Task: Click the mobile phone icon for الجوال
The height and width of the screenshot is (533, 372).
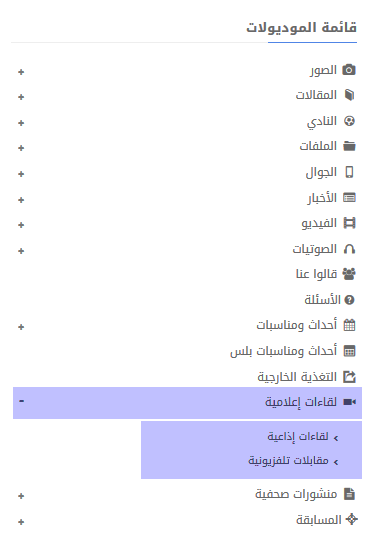Action: [x=349, y=172]
